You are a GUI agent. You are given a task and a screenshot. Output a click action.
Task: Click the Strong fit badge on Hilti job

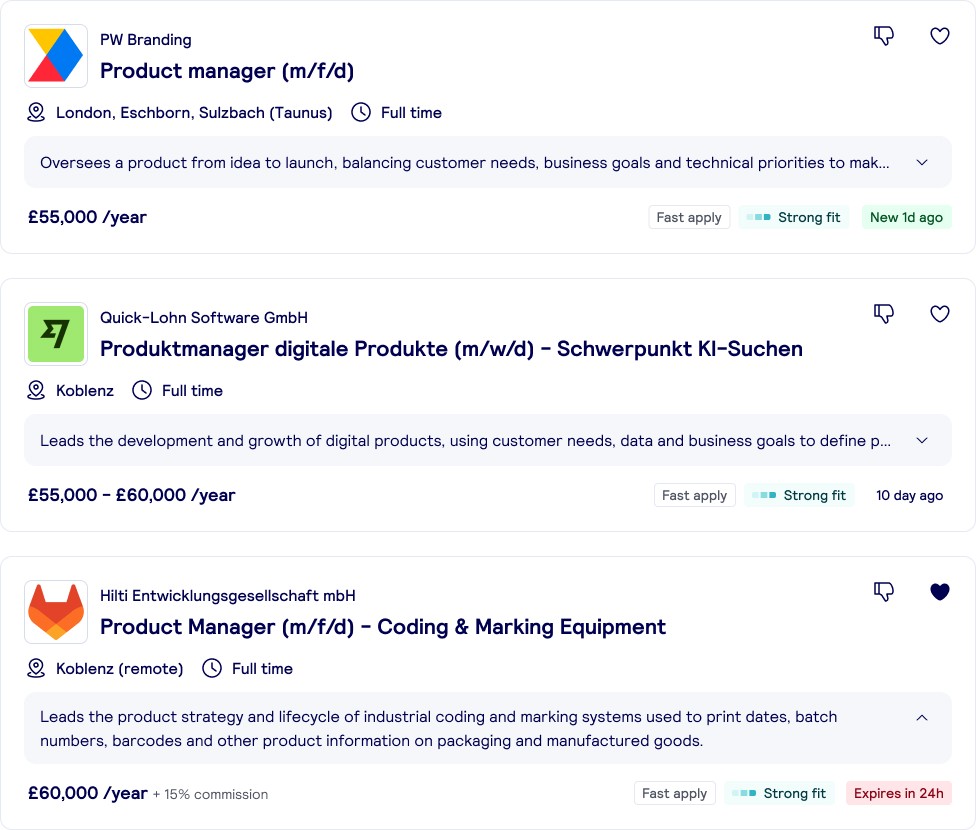pos(779,793)
